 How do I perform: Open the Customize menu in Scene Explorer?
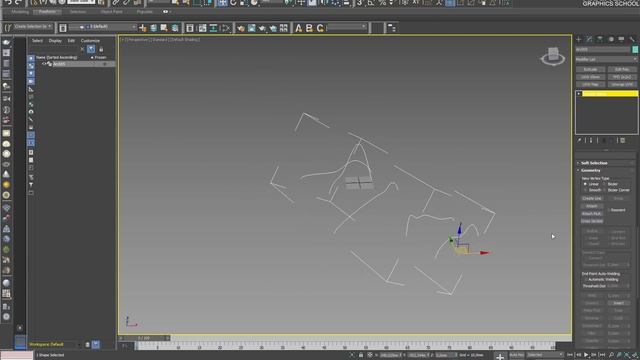(x=90, y=41)
